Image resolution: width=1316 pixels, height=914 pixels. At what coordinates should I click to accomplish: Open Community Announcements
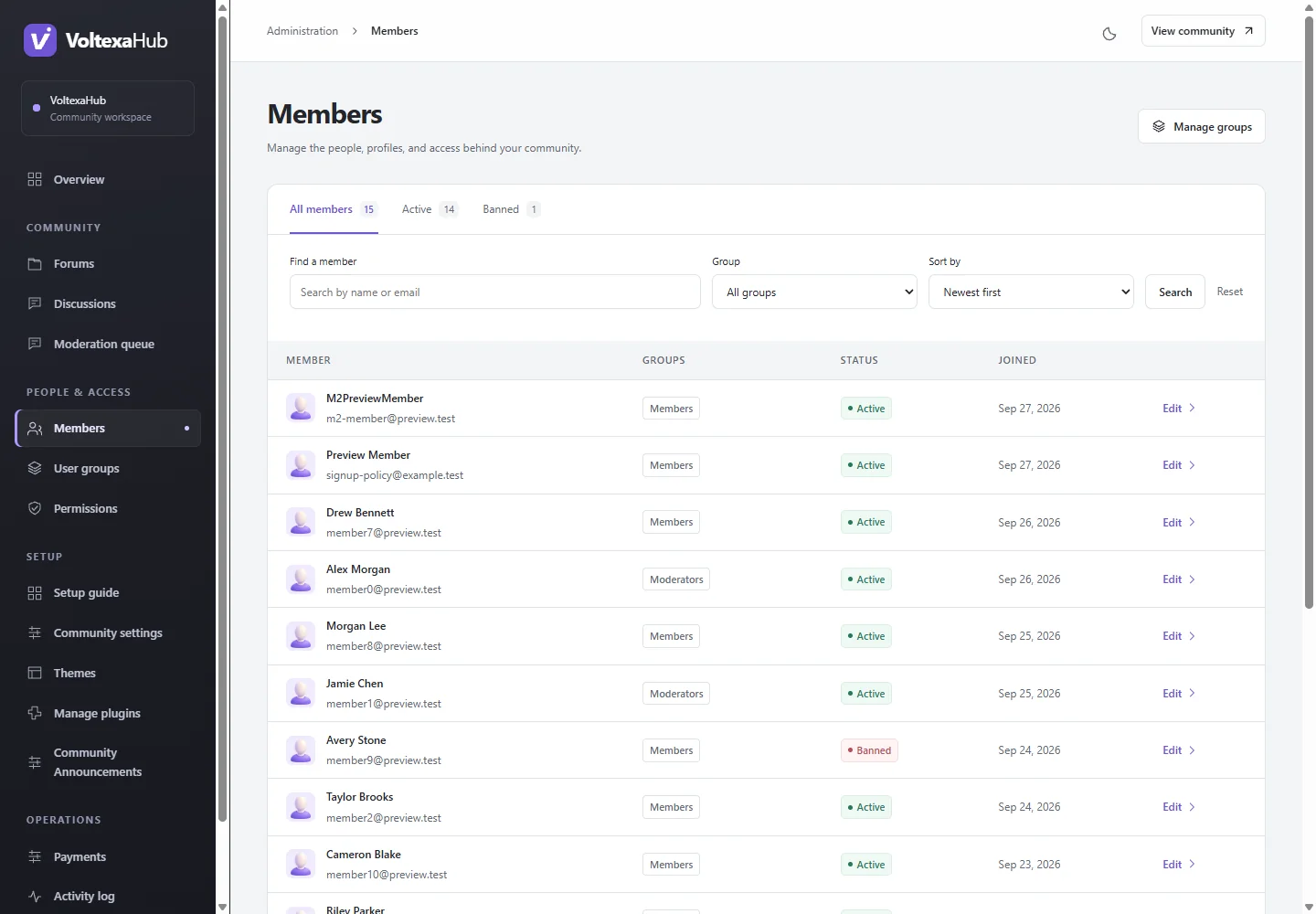pyautogui.click(x=108, y=762)
